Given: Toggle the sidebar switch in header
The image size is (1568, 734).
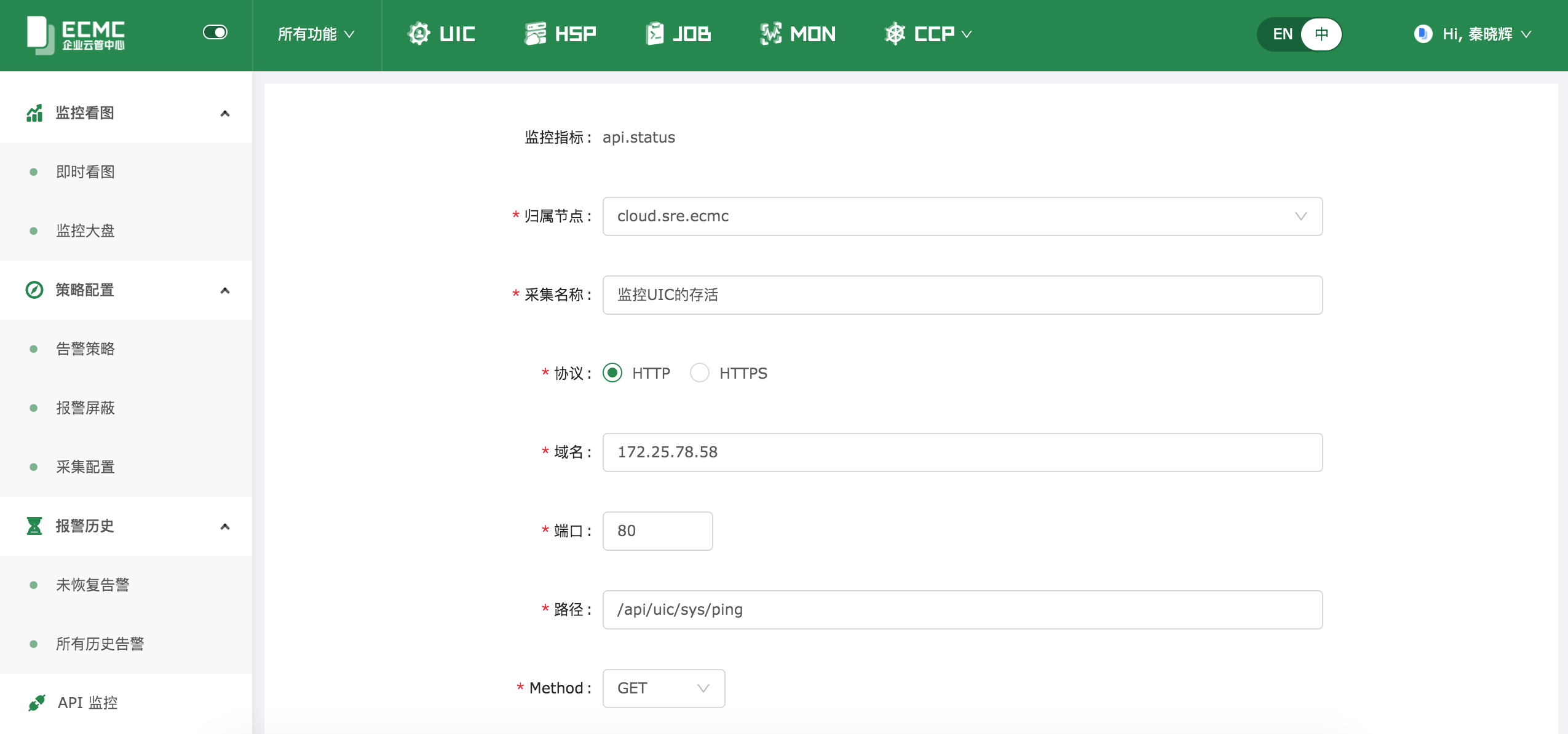Looking at the screenshot, I should 215,32.
